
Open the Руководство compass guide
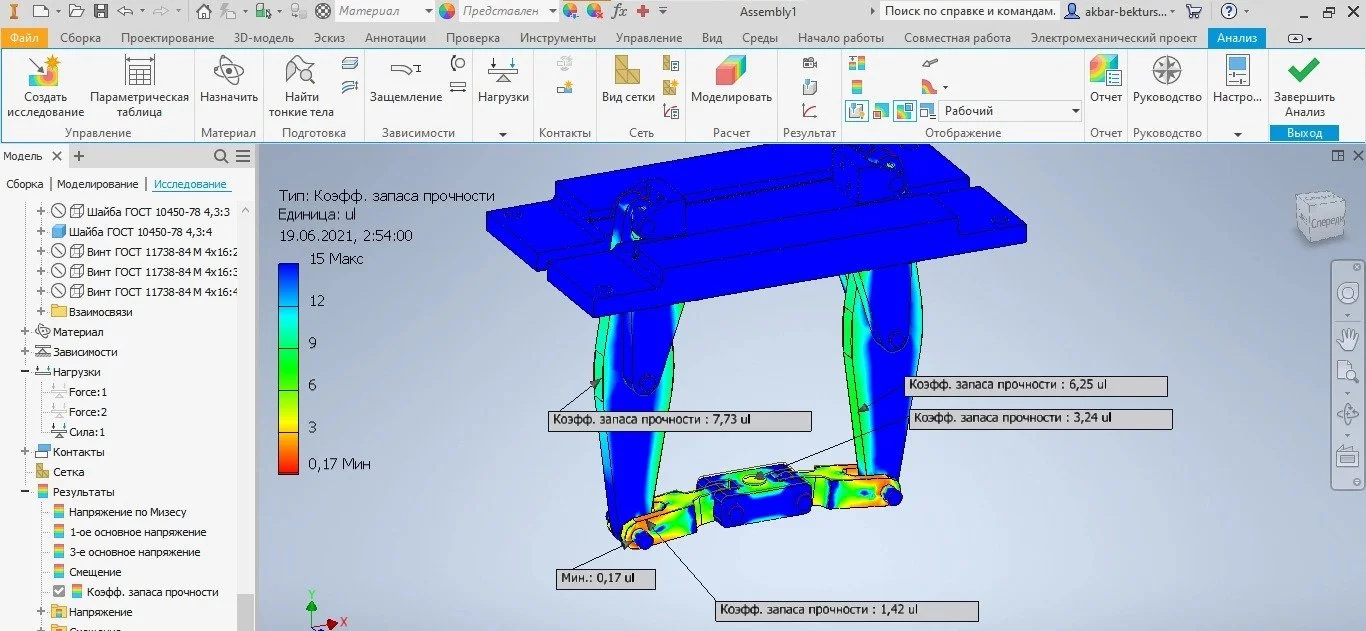(1166, 72)
